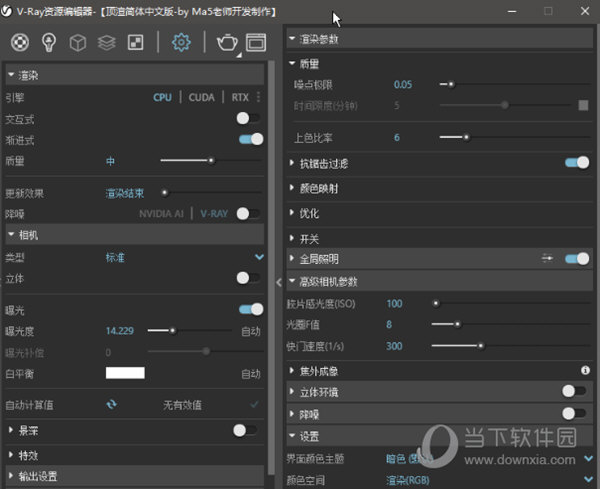Toggle the 交互式 interactive switch

[249, 118]
